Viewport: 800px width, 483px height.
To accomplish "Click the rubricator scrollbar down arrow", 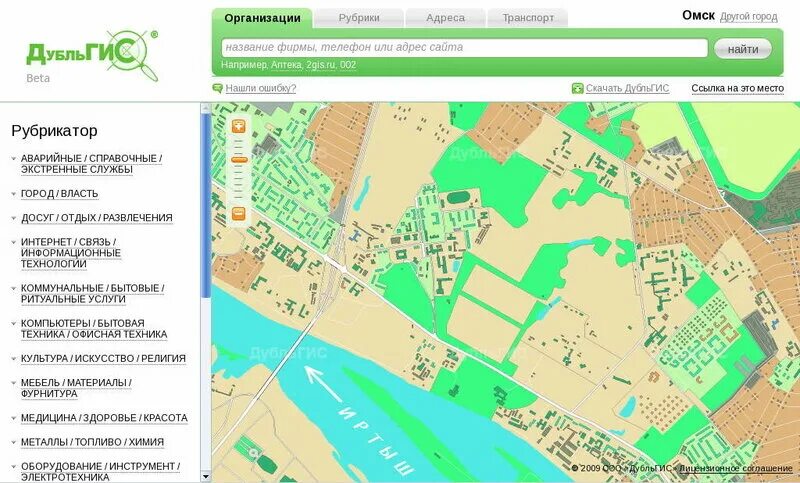I will (206, 477).
